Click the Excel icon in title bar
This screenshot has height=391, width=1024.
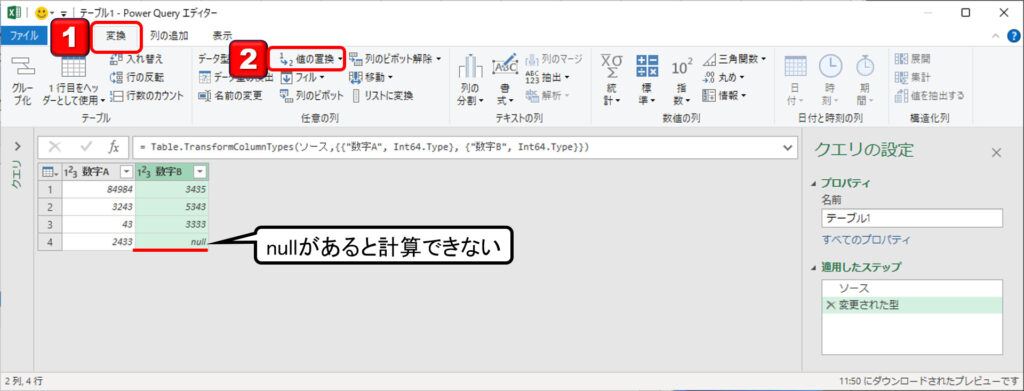tap(15, 13)
